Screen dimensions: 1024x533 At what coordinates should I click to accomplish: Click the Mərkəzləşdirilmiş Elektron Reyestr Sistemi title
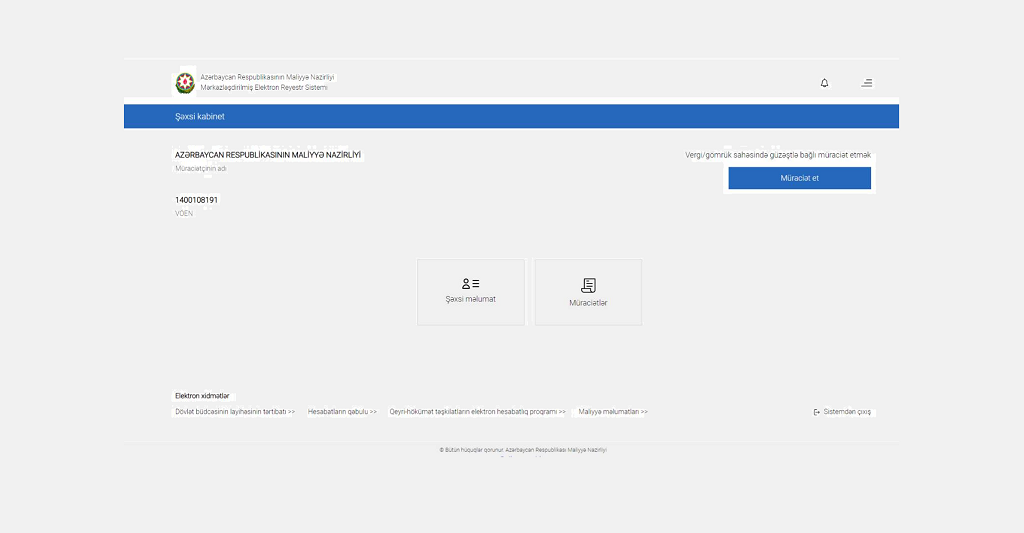(x=264, y=88)
